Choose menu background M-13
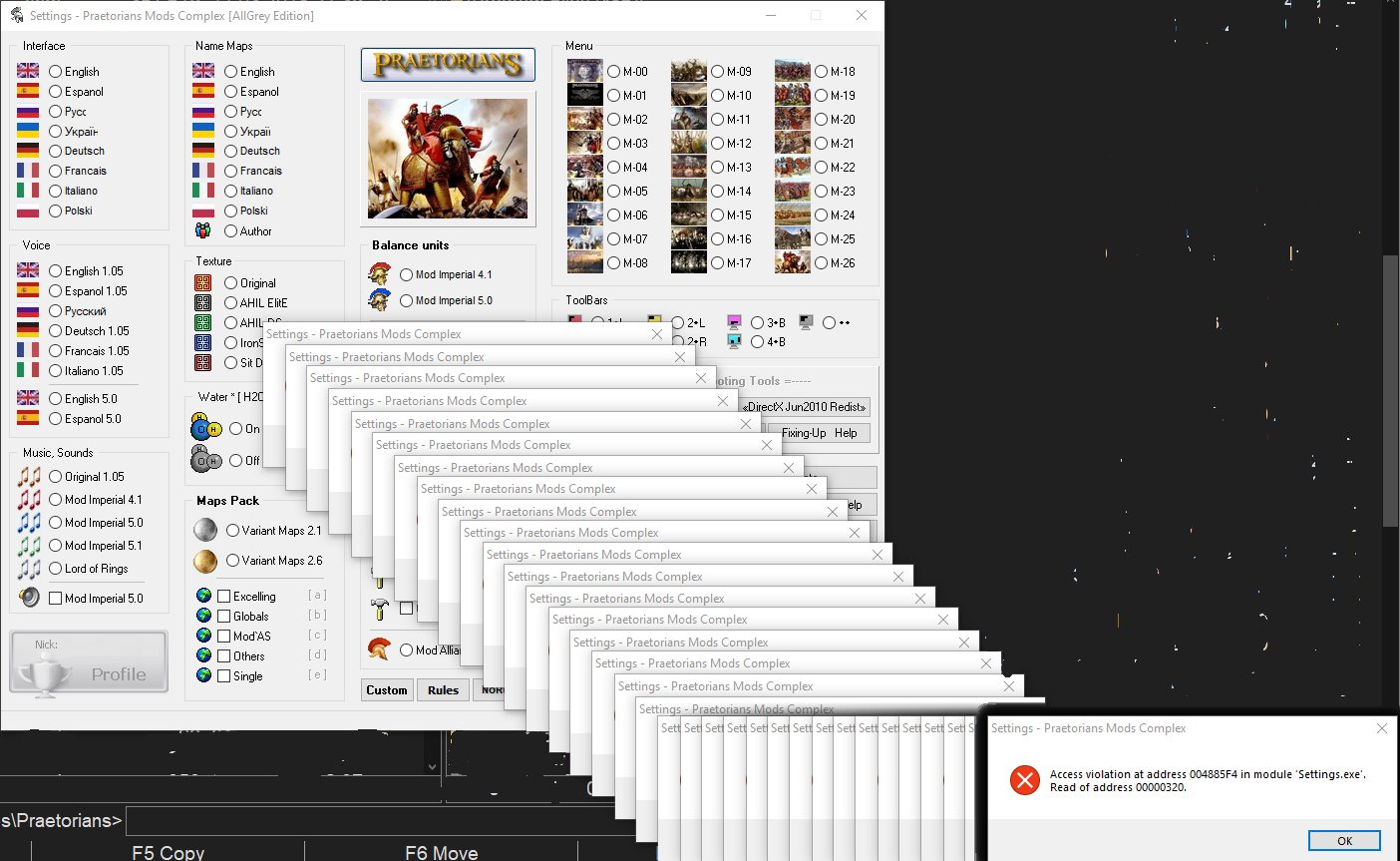 (x=718, y=167)
